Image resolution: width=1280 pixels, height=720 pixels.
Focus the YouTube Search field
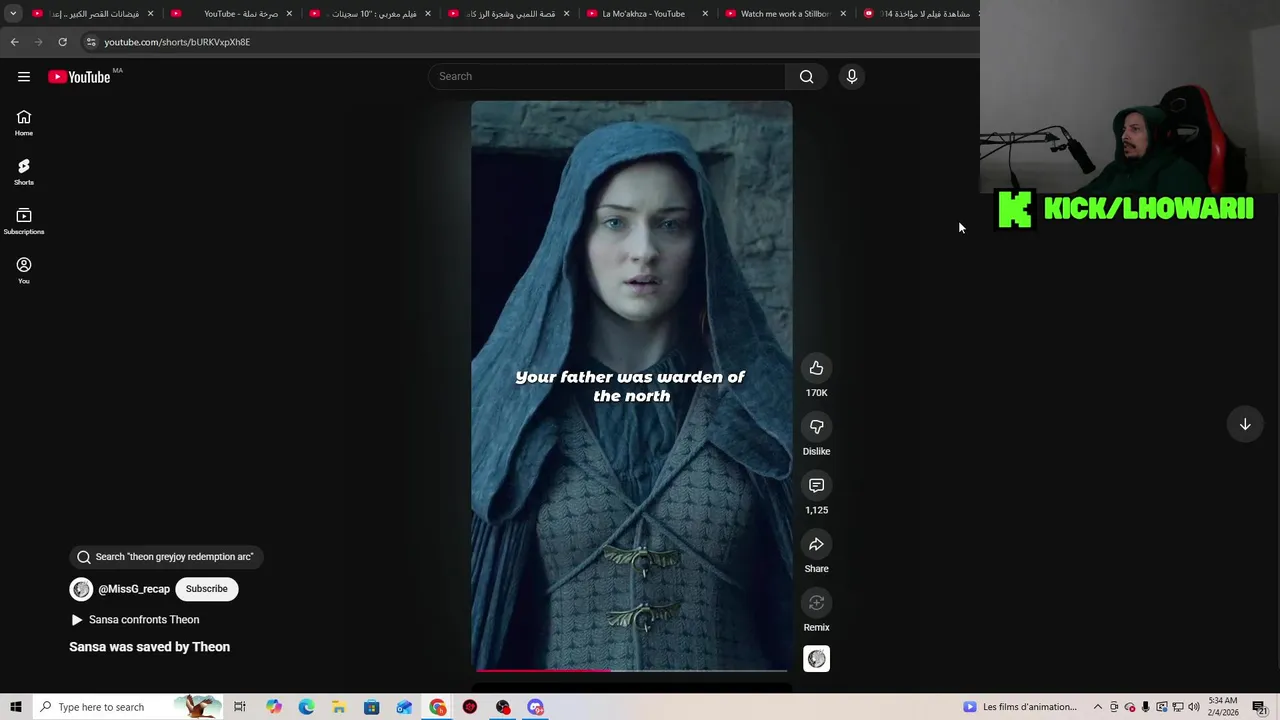pos(607,77)
